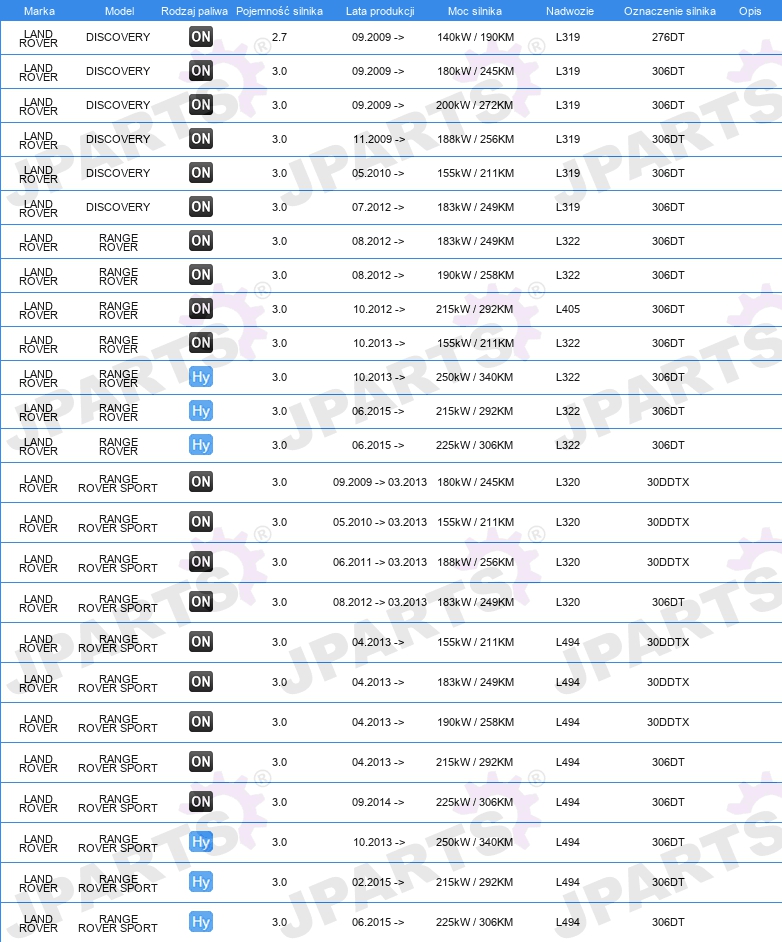Click the ON icon in the Range Rover Sport 08.2012 row
The image size is (782, 942).
pos(201,601)
